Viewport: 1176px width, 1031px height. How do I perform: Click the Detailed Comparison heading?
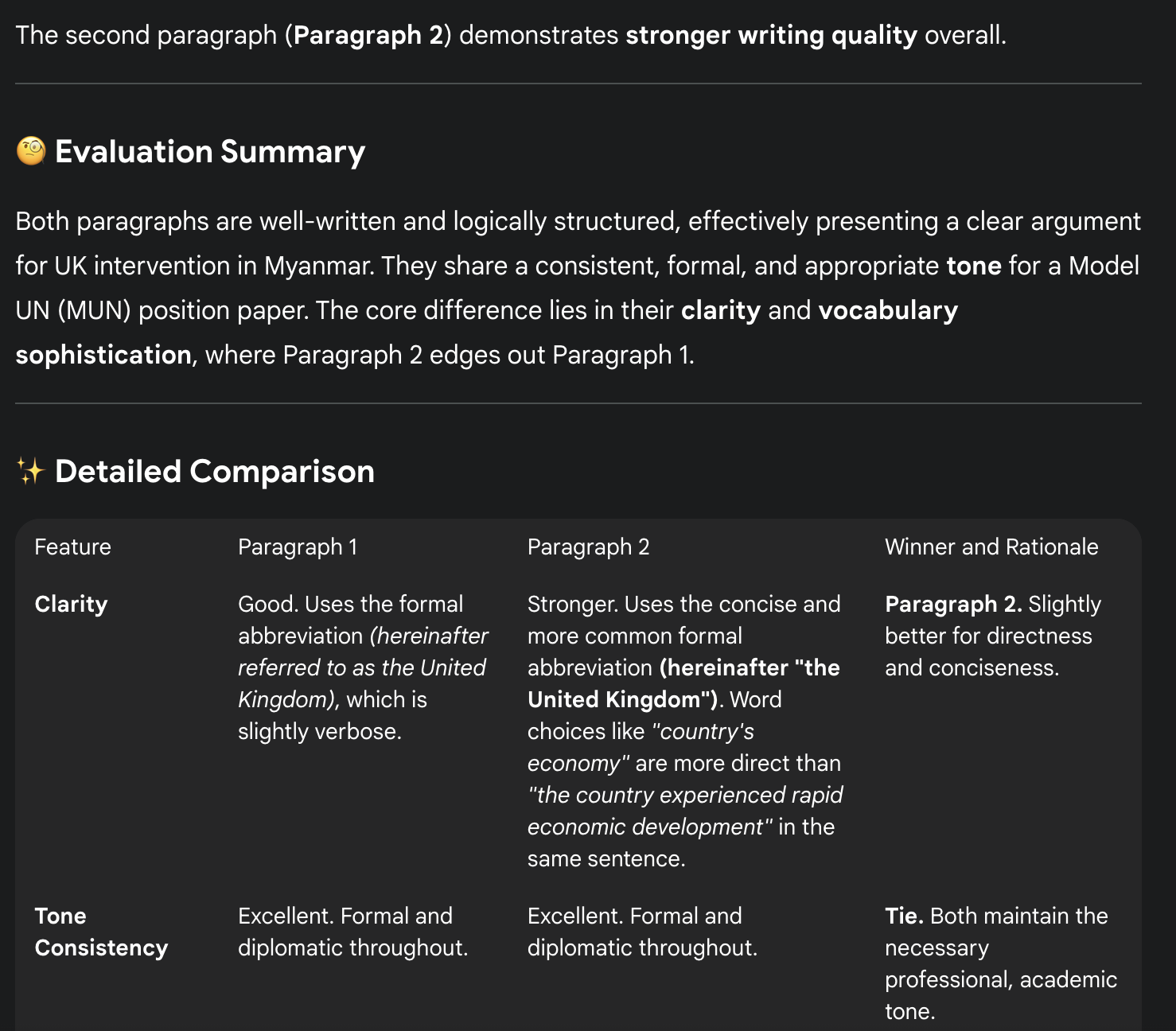[x=214, y=472]
